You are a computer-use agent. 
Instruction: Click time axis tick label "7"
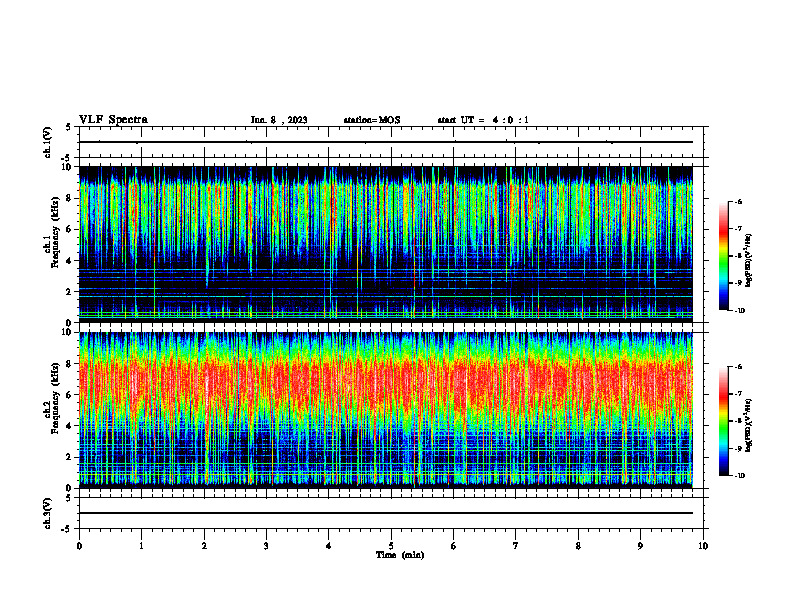[516, 546]
